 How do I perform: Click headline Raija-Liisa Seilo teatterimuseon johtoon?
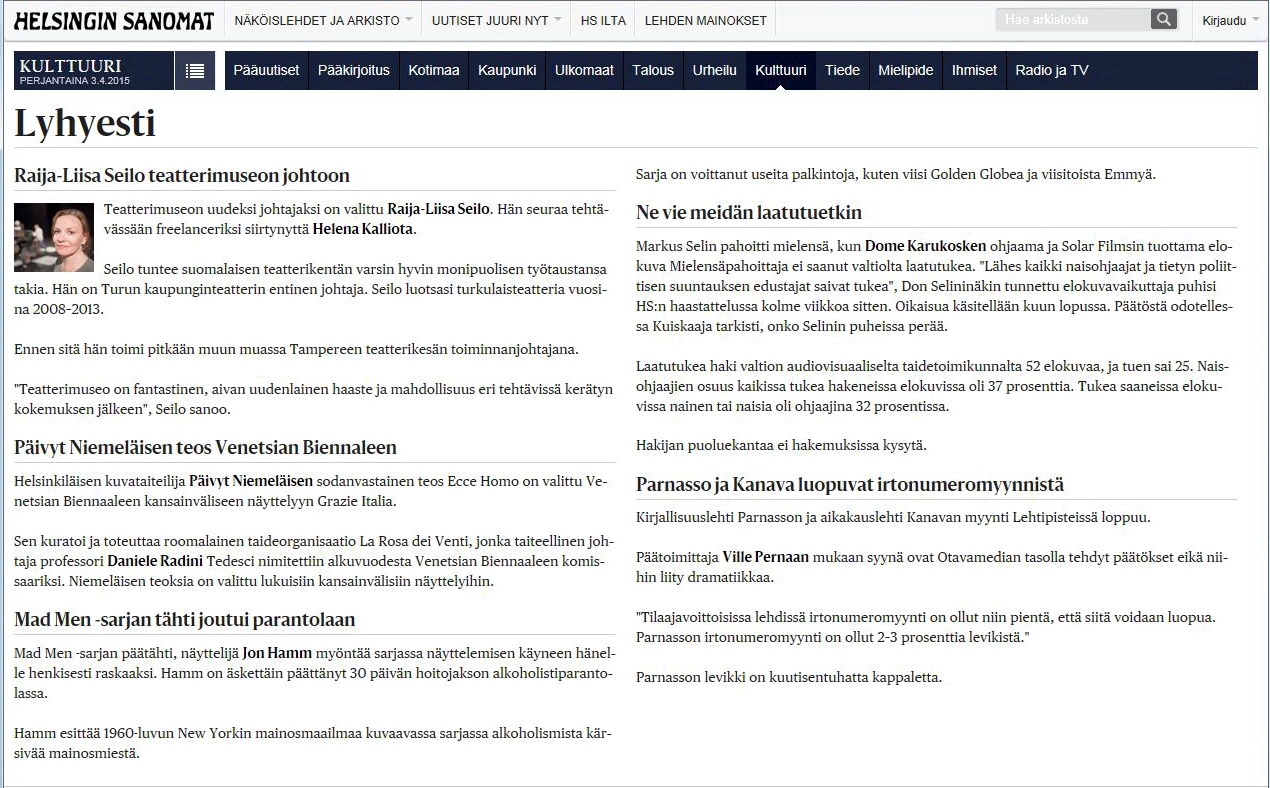click(x=182, y=176)
